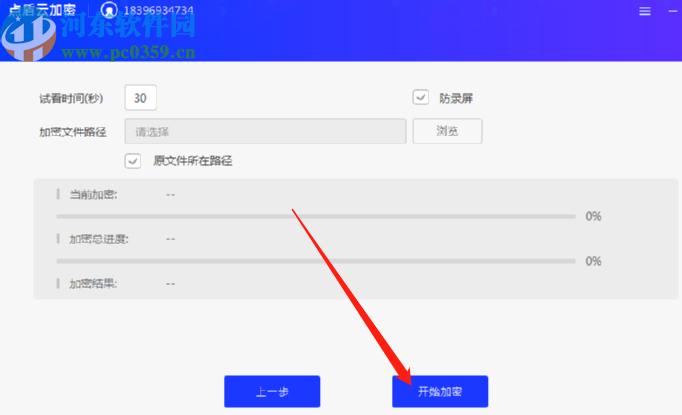Click the 开始加密 button
Screen dimensions: 682x415
point(440,392)
